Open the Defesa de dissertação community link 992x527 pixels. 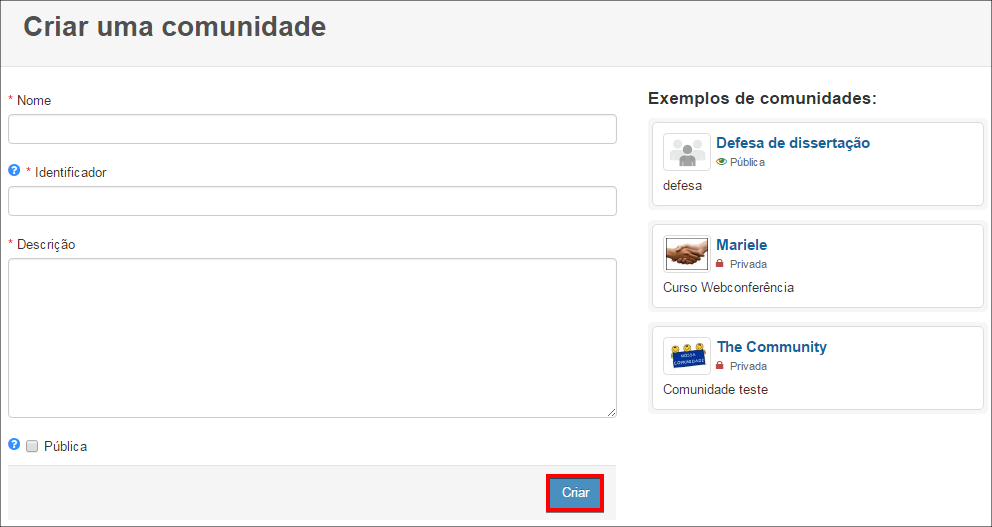[x=793, y=143]
